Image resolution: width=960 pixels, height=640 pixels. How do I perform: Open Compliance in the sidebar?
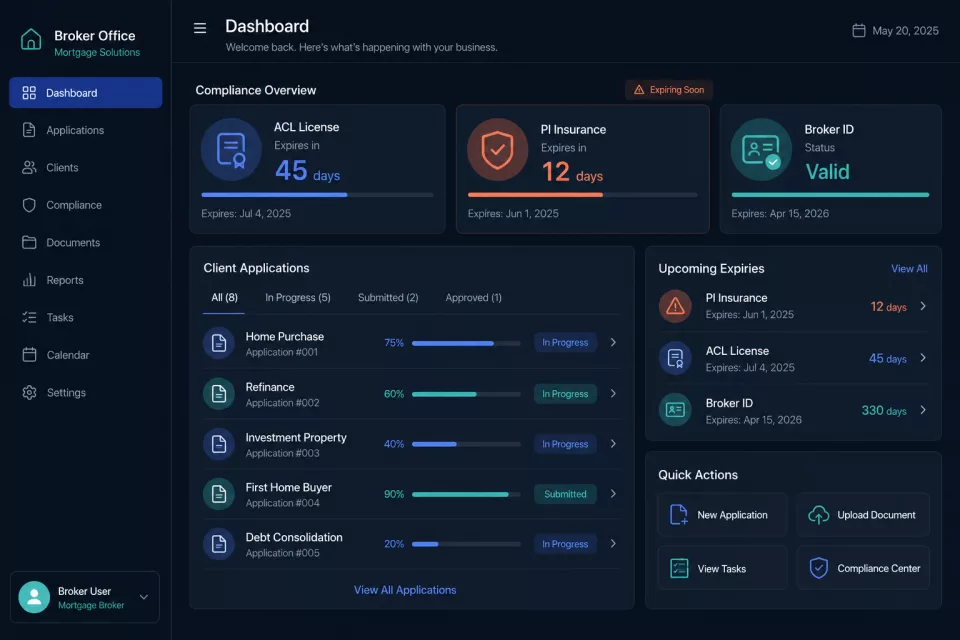tap(86, 205)
